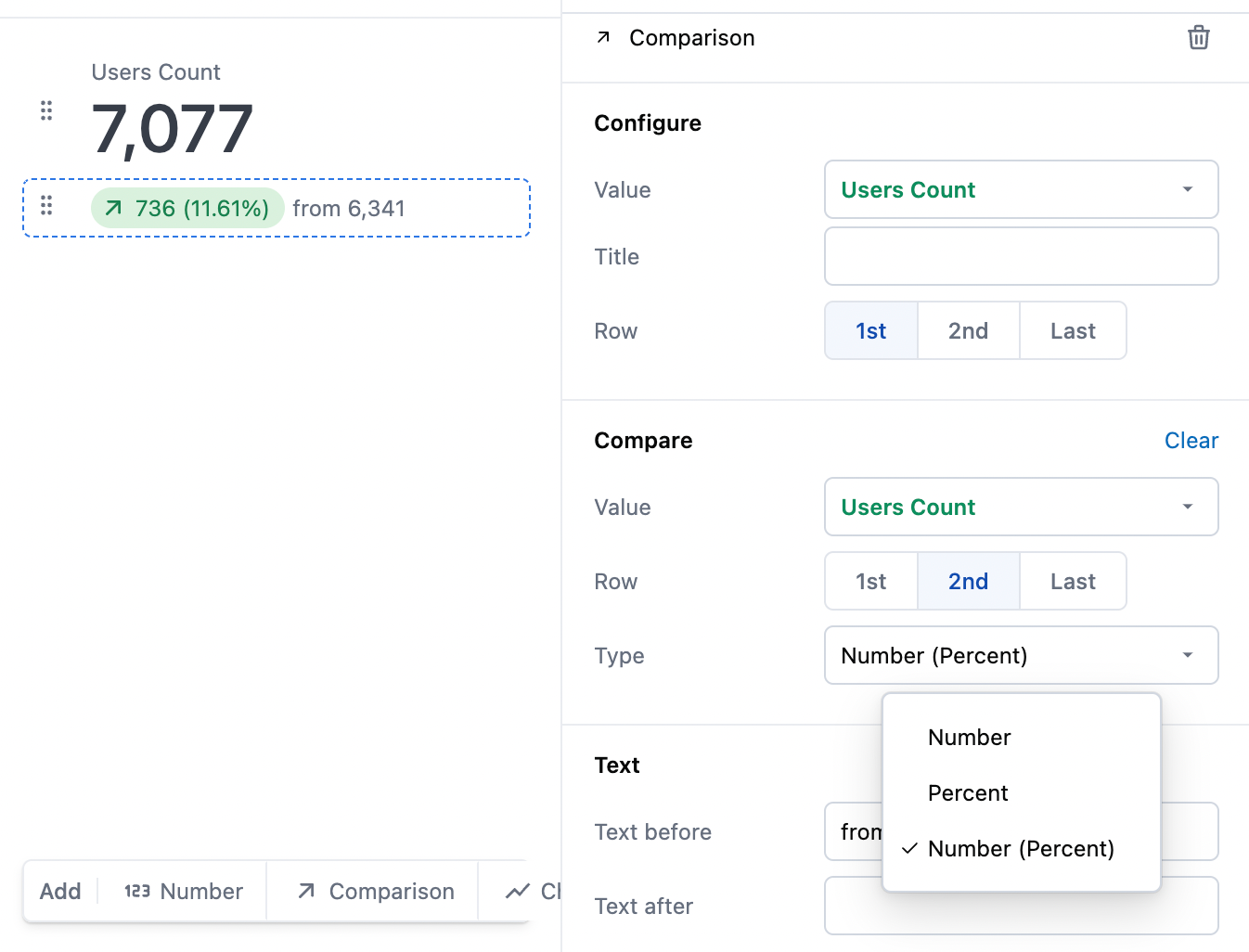
Task: Open the Compare Value dropdown
Action: pyautogui.click(x=1021, y=507)
